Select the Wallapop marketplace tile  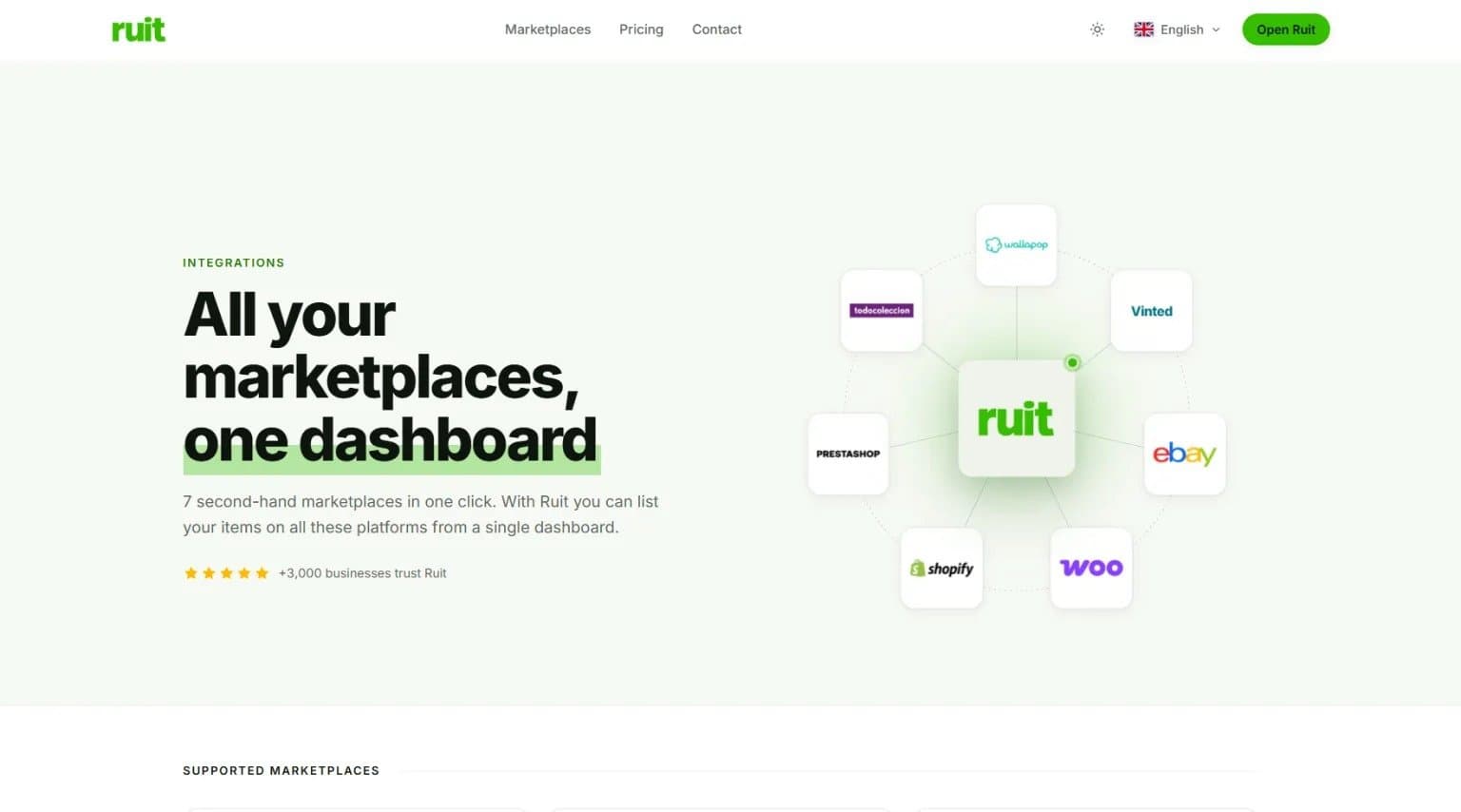click(1016, 244)
